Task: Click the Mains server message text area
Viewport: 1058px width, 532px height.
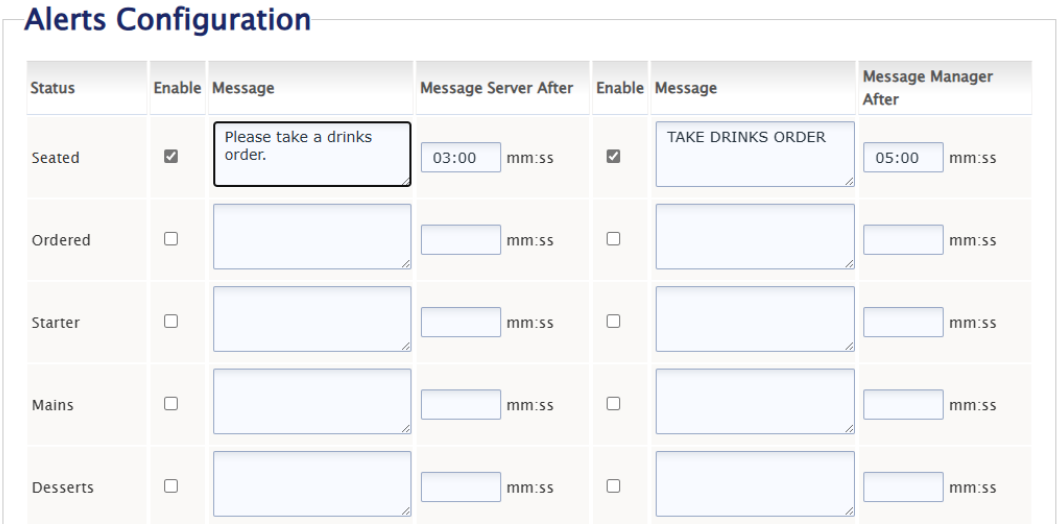Action: (311, 401)
